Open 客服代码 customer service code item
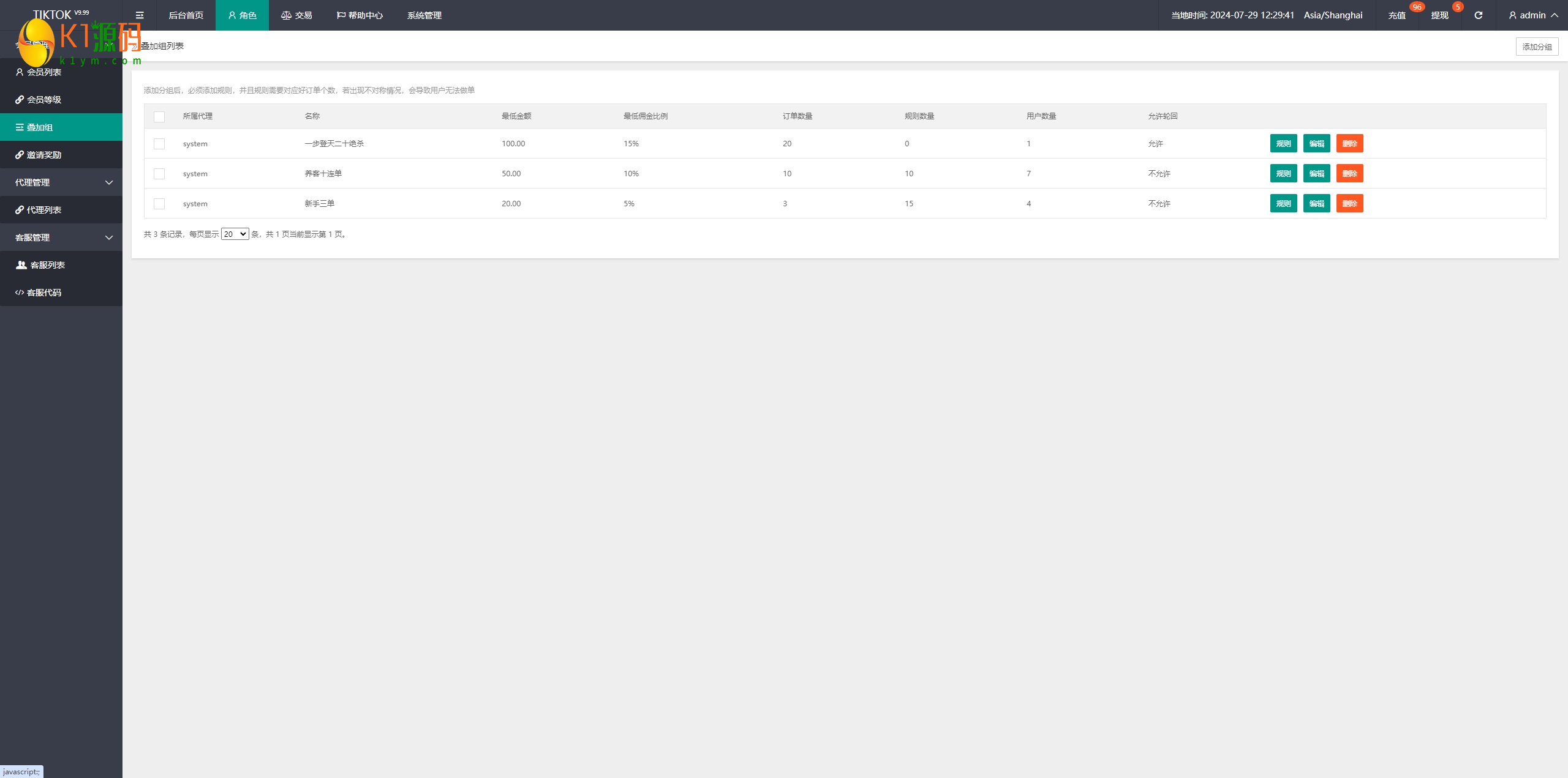 [44, 293]
